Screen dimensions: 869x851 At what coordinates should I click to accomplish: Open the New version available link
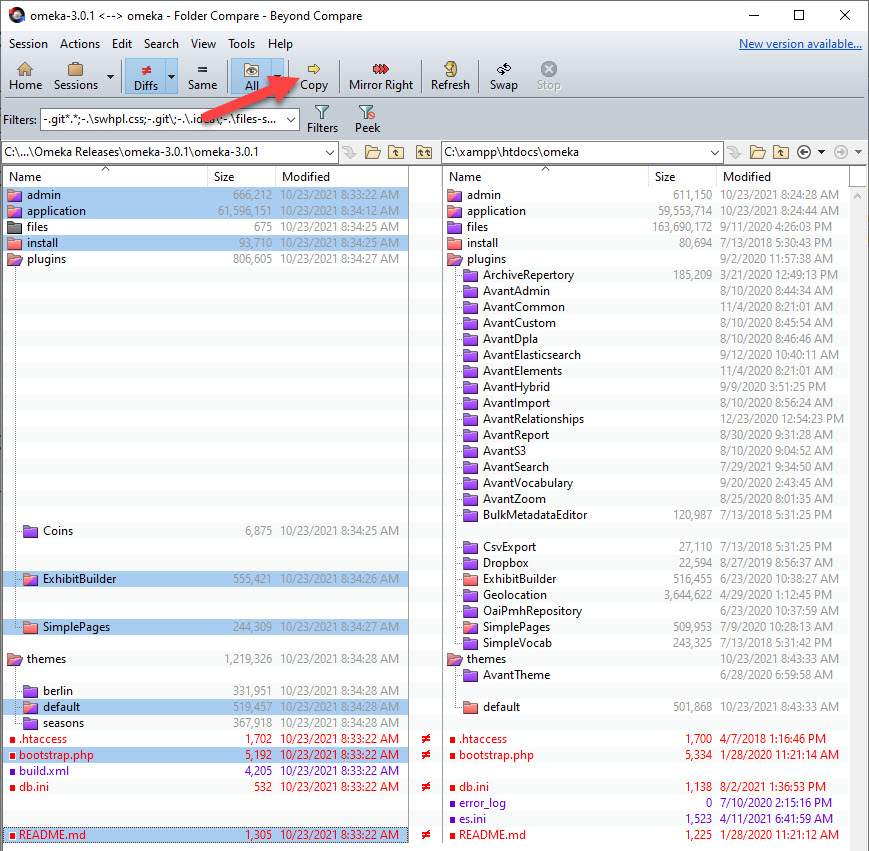[x=800, y=44]
